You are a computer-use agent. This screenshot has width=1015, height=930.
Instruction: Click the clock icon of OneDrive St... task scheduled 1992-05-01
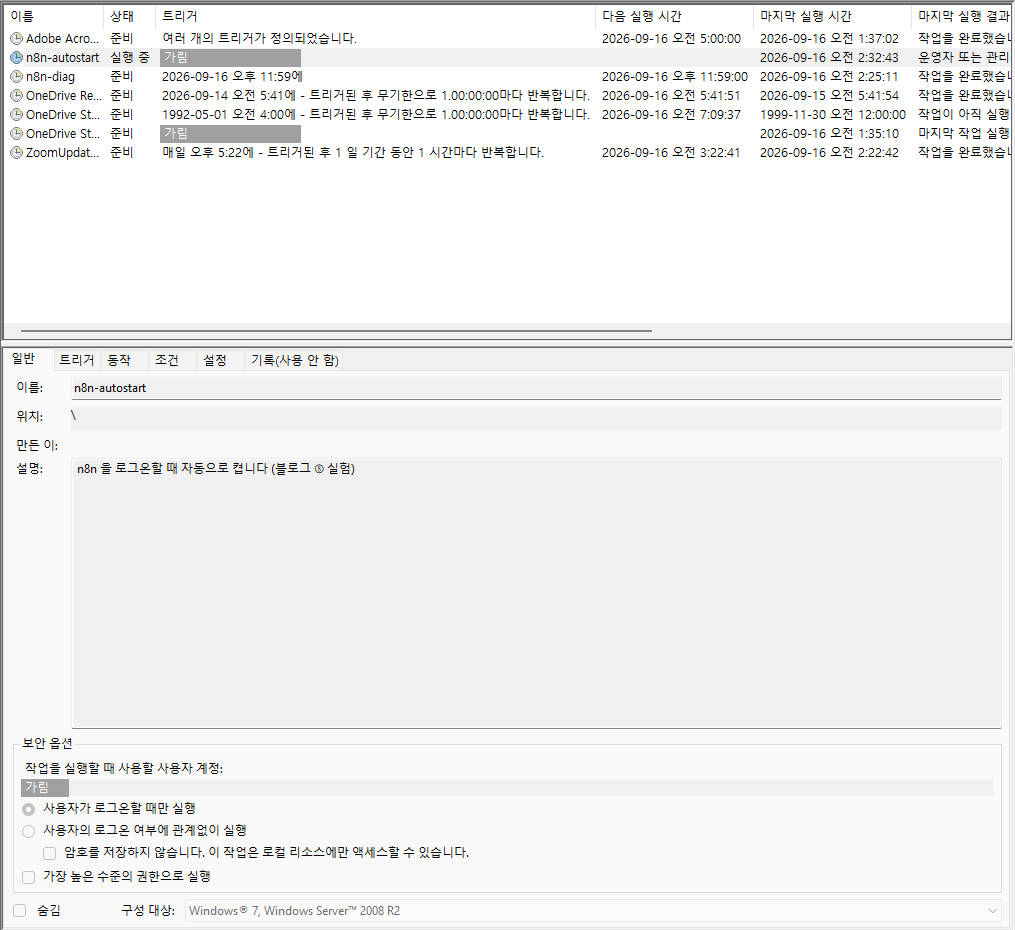(16, 115)
